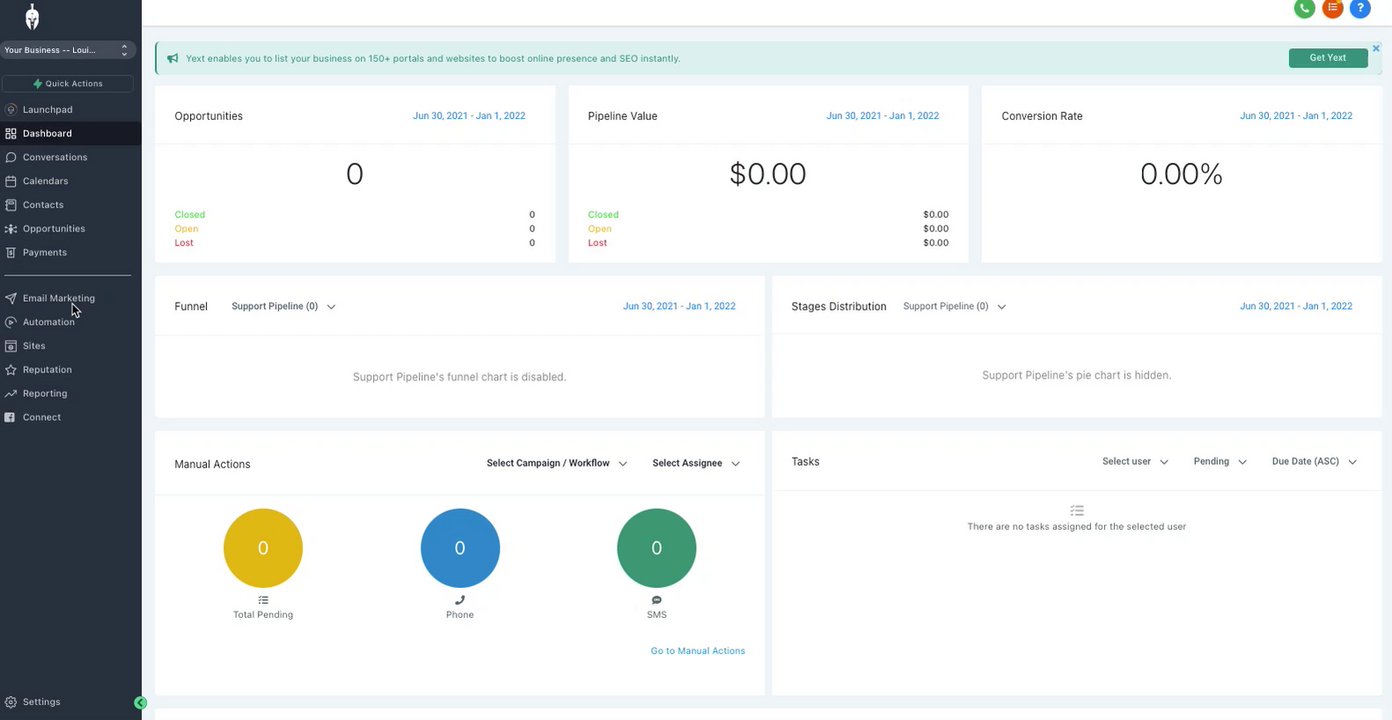Open the business location switcher dropdown
Image resolution: width=1392 pixels, height=720 pixels.
(x=68, y=50)
